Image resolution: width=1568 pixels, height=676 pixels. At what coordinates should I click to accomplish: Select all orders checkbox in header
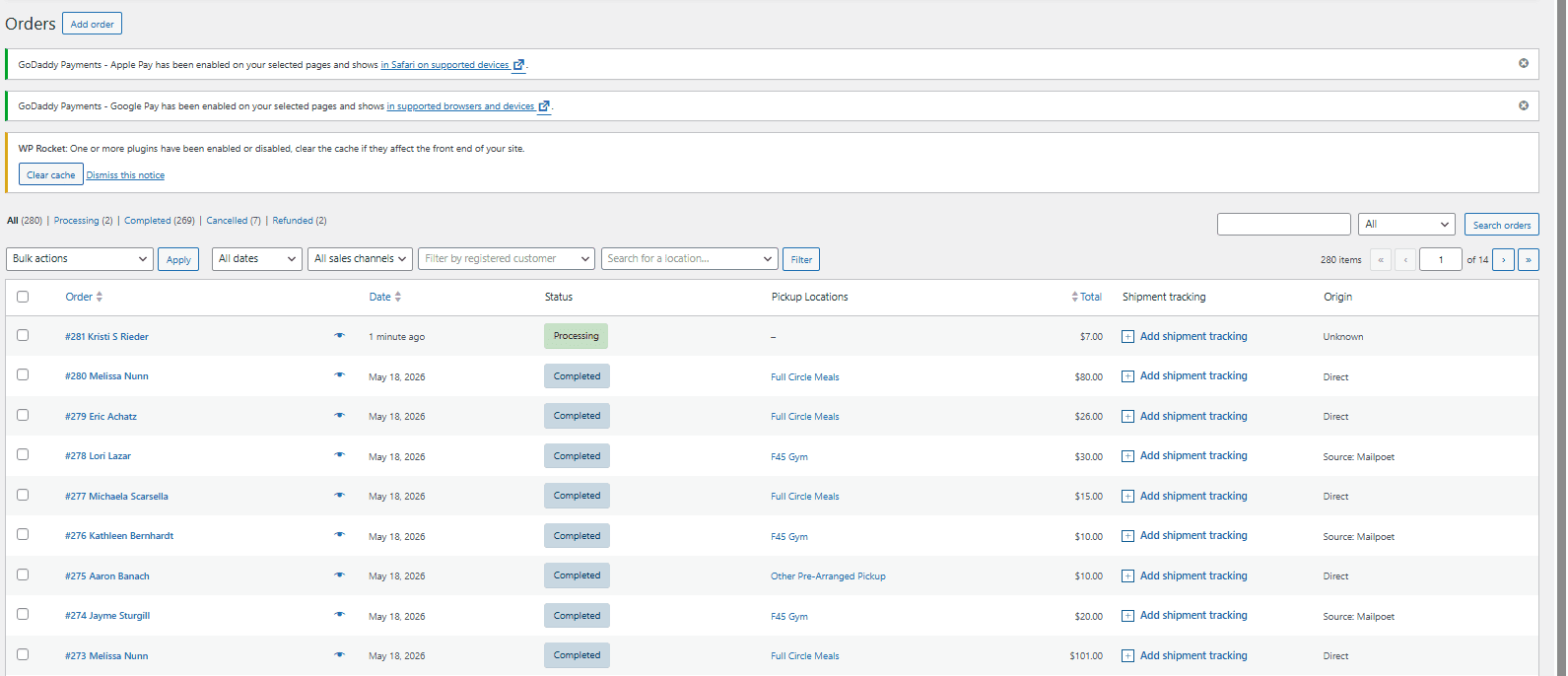click(23, 297)
